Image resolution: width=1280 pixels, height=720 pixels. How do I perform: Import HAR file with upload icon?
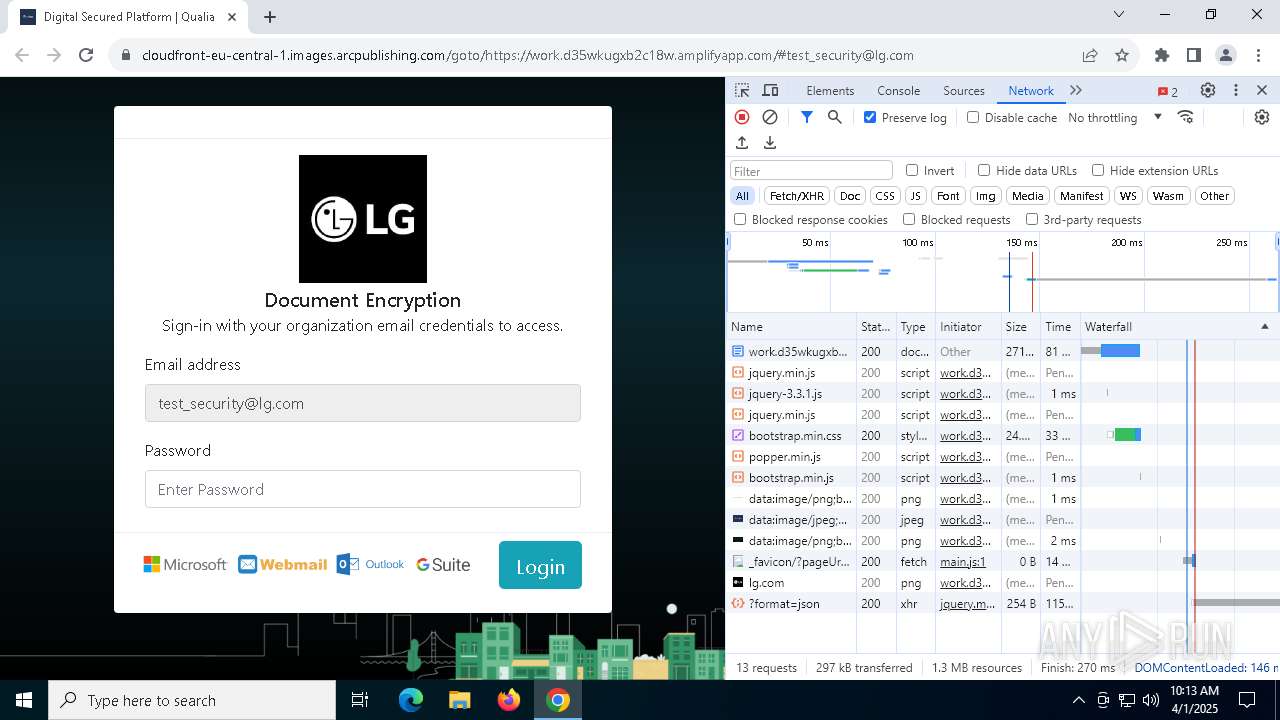pos(742,143)
